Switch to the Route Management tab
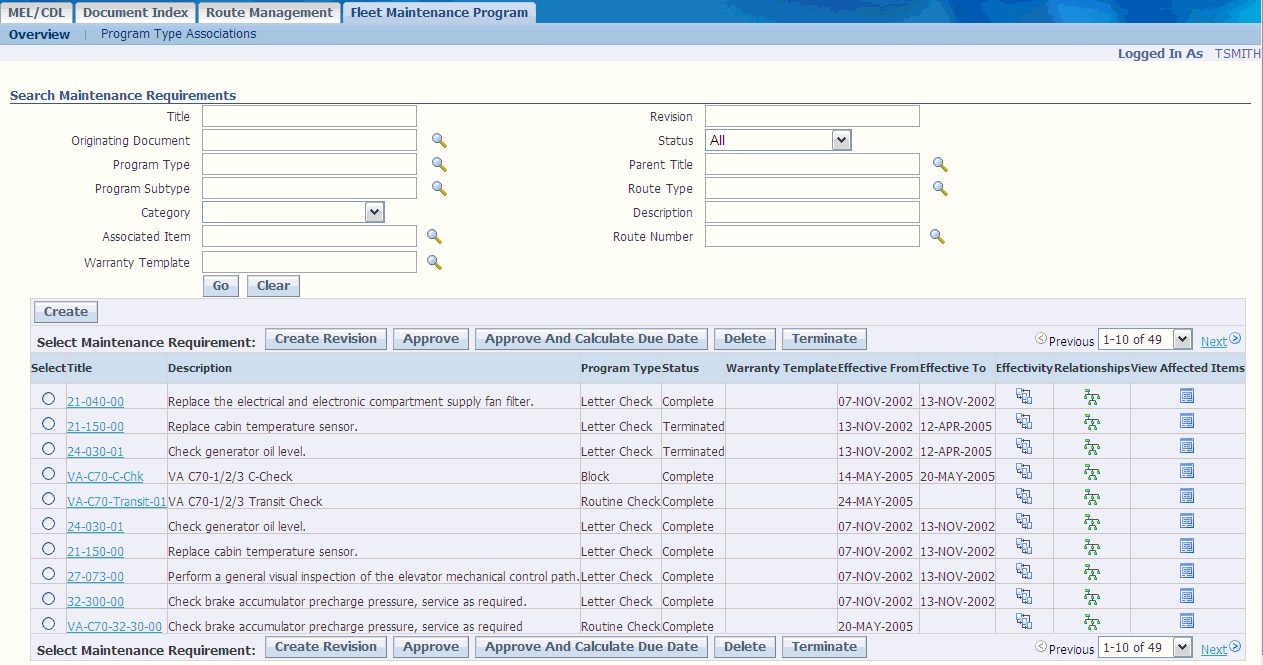 269,12
